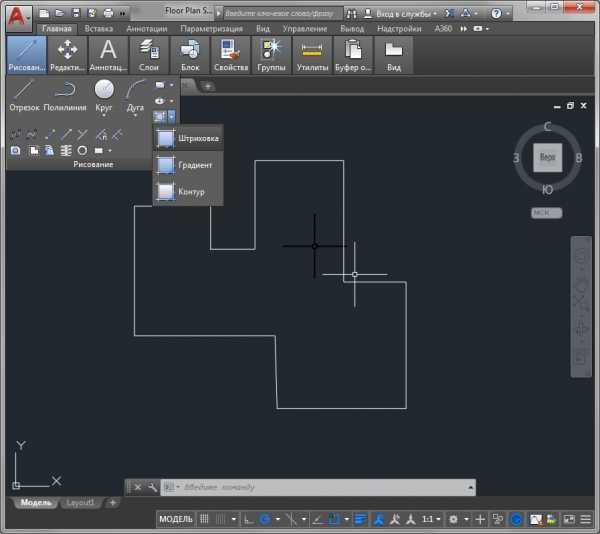Open the Блок panel button
Screen dimensions: 600x534
190,54
